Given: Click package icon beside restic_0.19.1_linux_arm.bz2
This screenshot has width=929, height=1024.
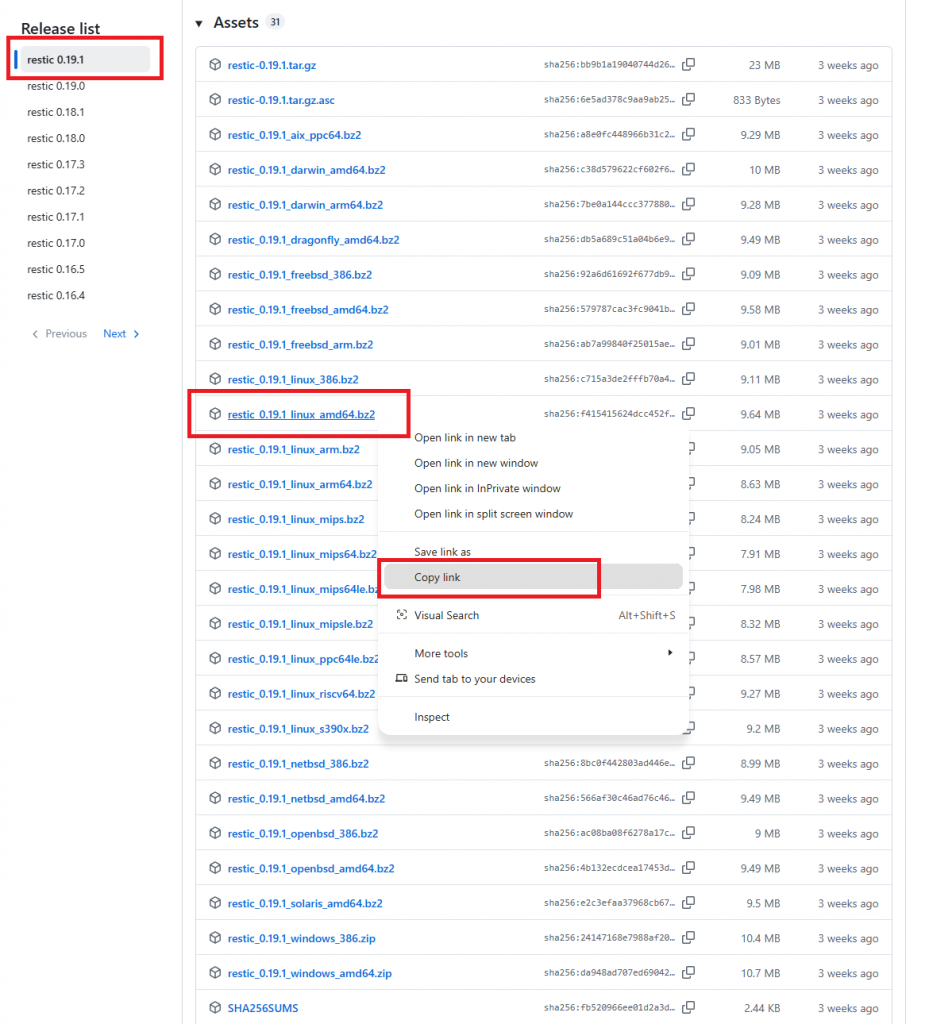Looking at the screenshot, I should 215,449.
